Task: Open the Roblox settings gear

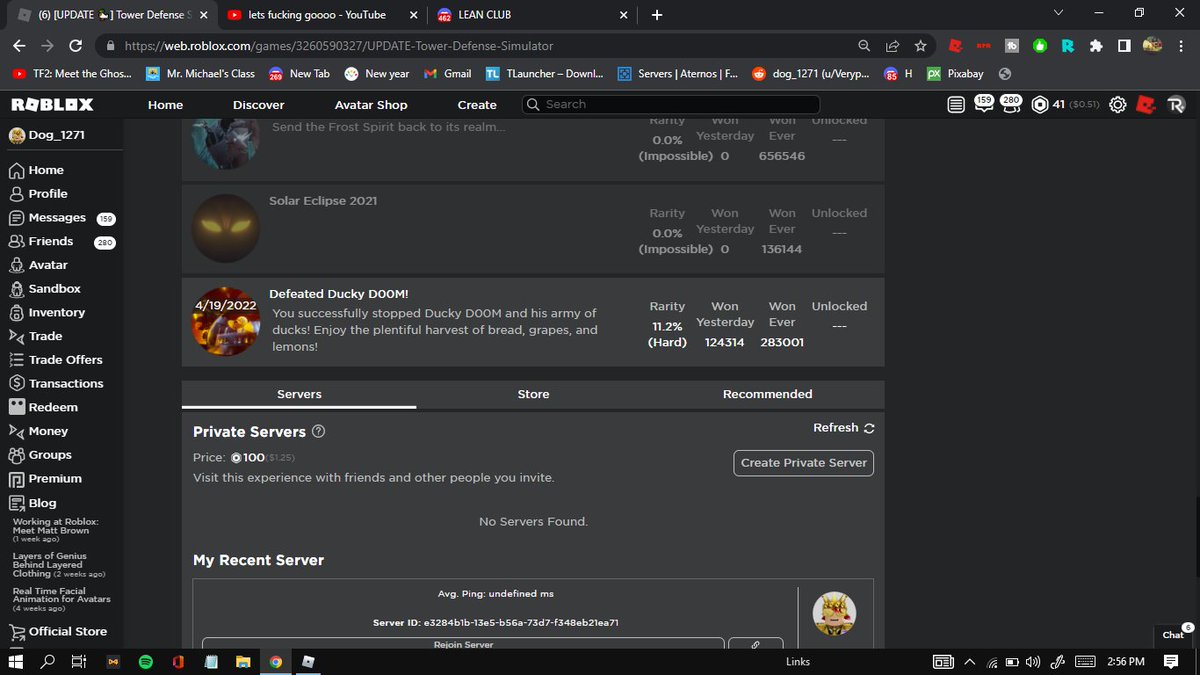Action: pos(1117,105)
